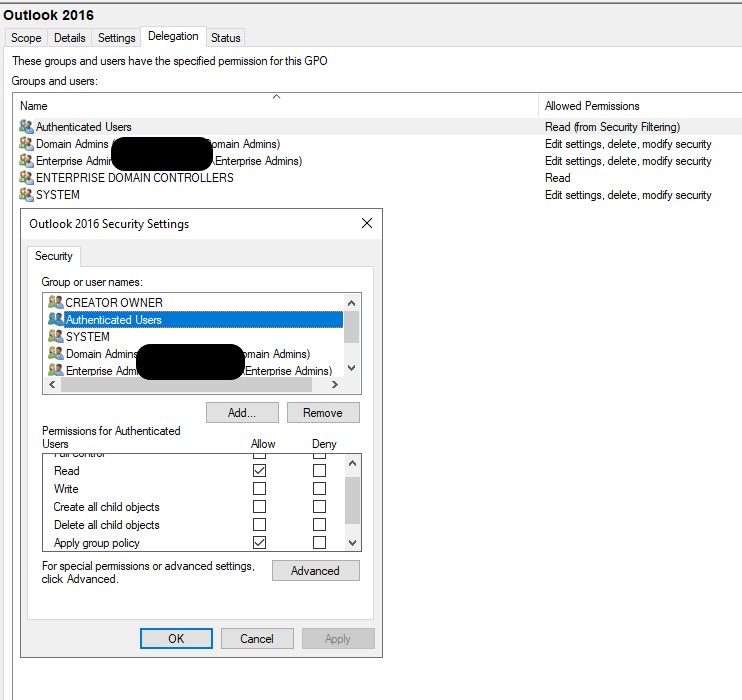Click the group names horizontal scrollbar thumb

[x=186, y=384]
